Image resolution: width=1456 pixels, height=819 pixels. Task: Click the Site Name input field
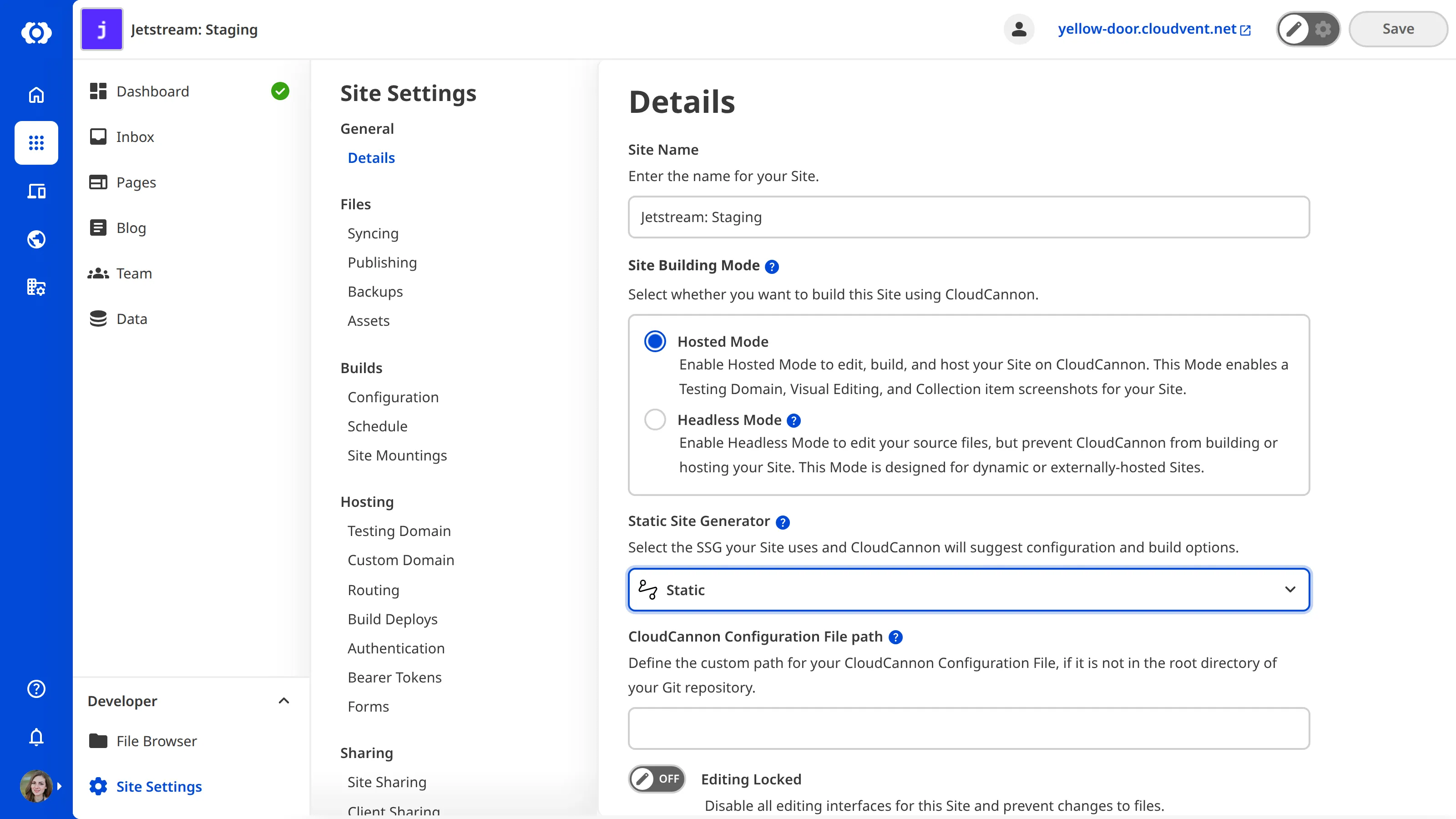click(x=969, y=217)
